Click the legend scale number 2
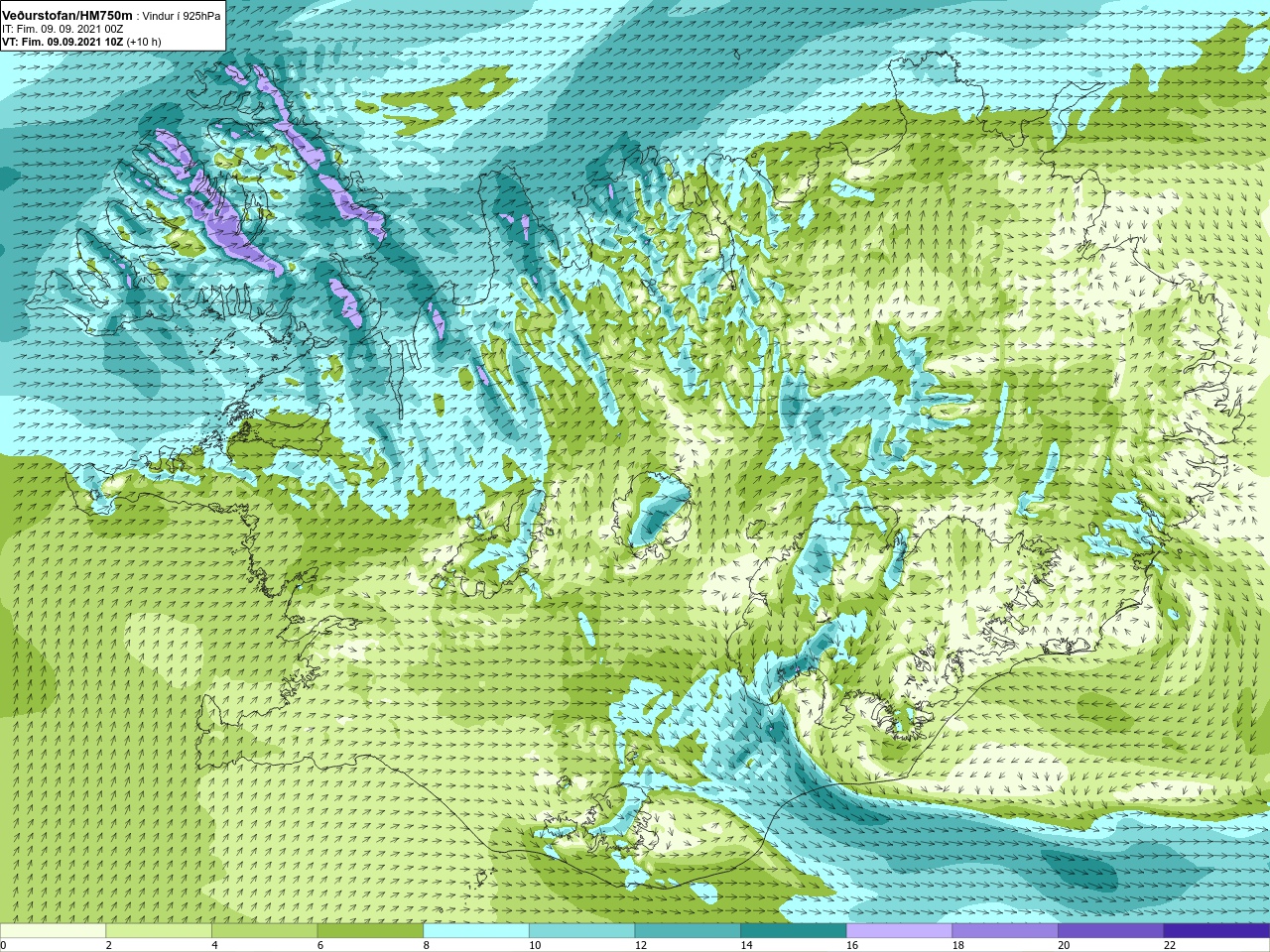Screen dimensions: 1270x952 pos(109,945)
